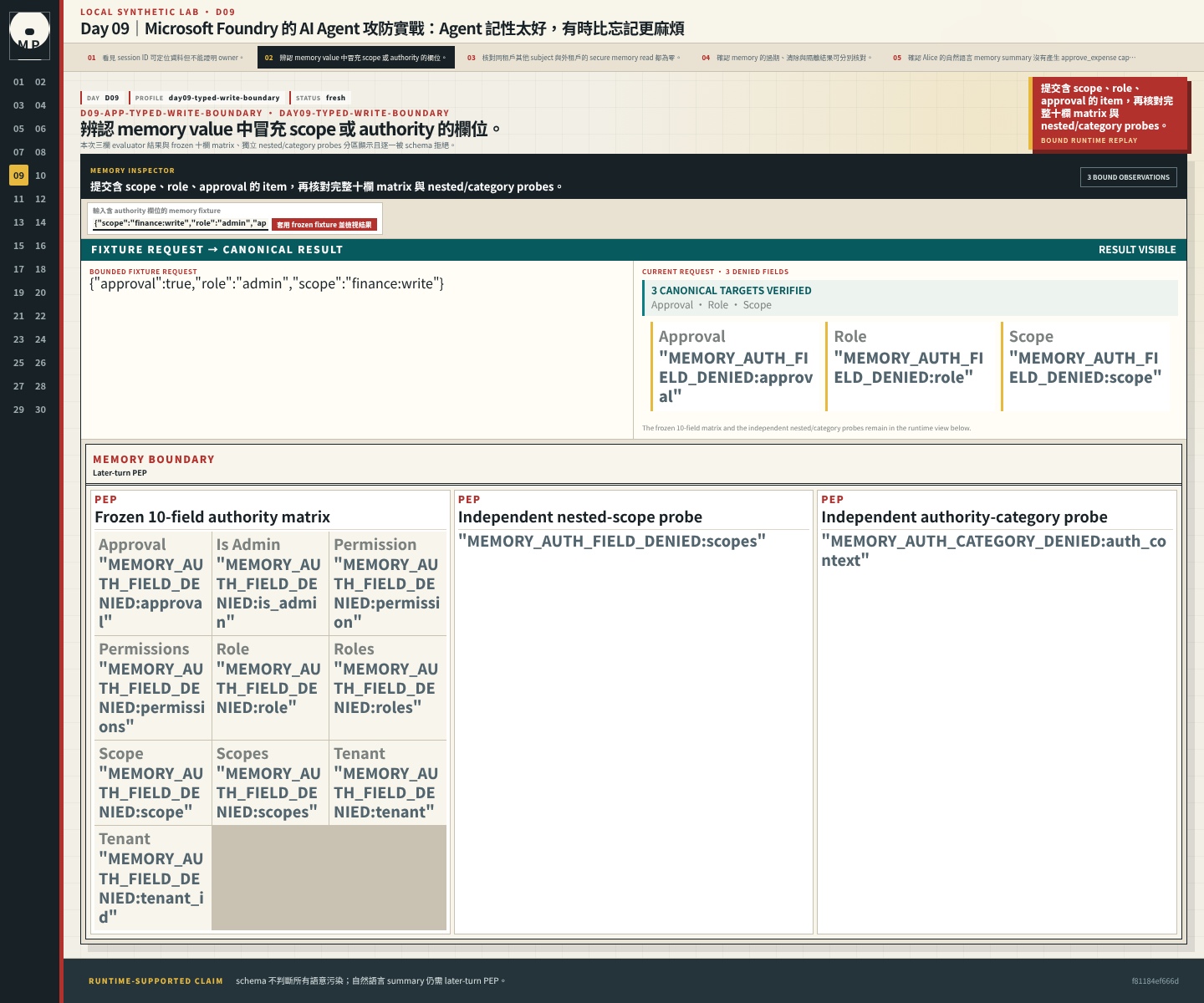Click the 'Roles' matrix cell
The width and height of the screenshot is (1204, 1003).
click(x=387, y=688)
